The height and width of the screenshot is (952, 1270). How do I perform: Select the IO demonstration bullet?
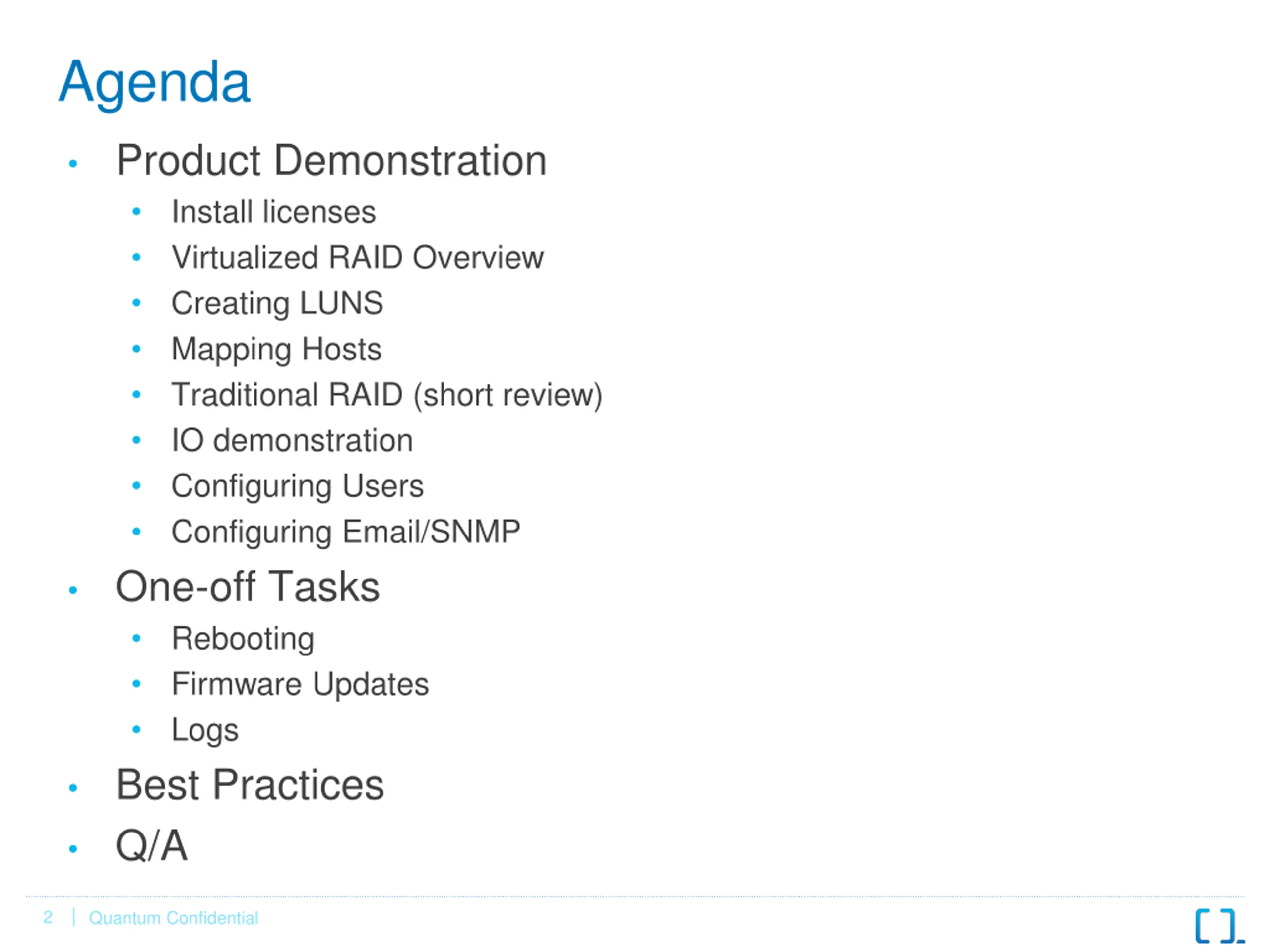click(x=292, y=441)
